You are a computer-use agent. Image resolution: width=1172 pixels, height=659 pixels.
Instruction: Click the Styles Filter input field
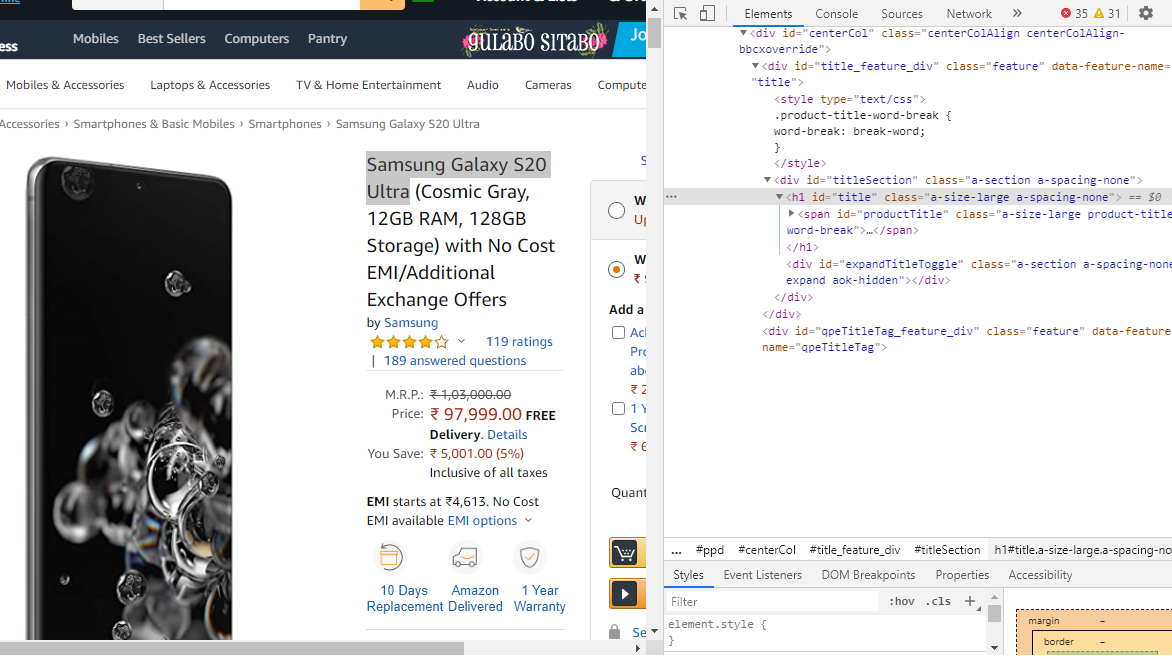pos(771,601)
